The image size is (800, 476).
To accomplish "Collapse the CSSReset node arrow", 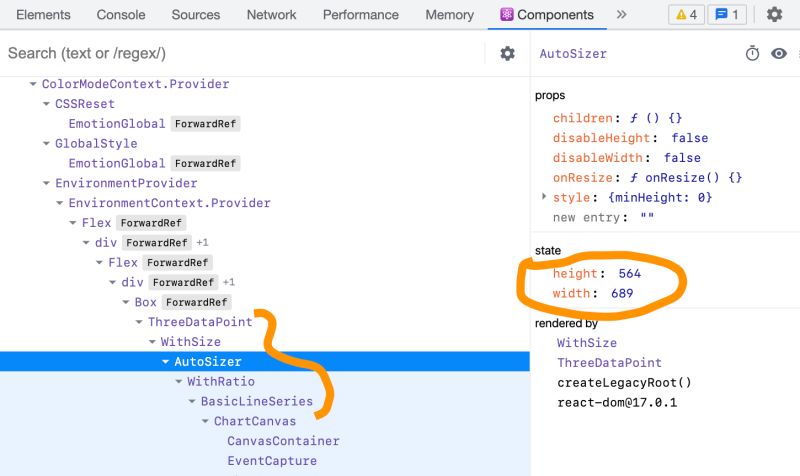I will (x=46, y=104).
